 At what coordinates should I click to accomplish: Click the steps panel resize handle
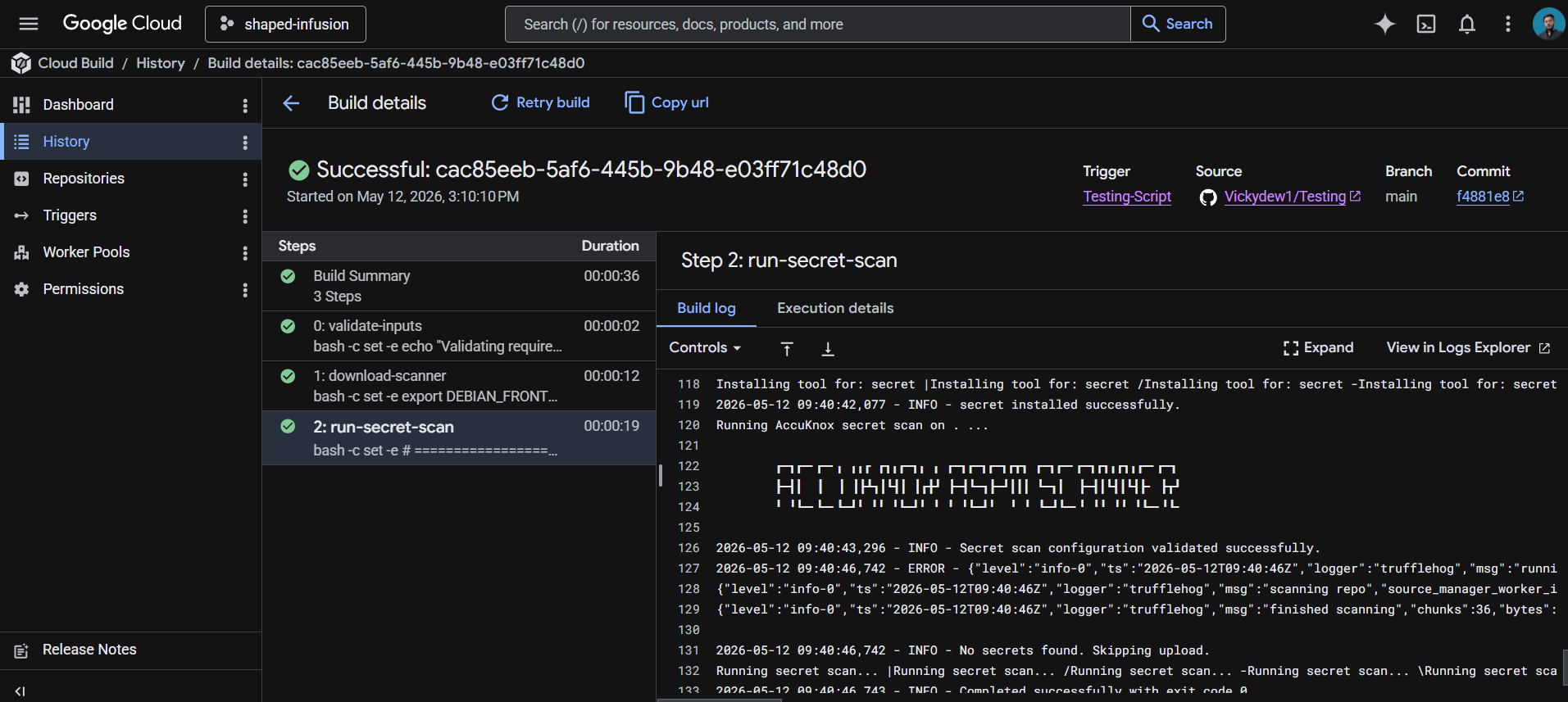(660, 476)
